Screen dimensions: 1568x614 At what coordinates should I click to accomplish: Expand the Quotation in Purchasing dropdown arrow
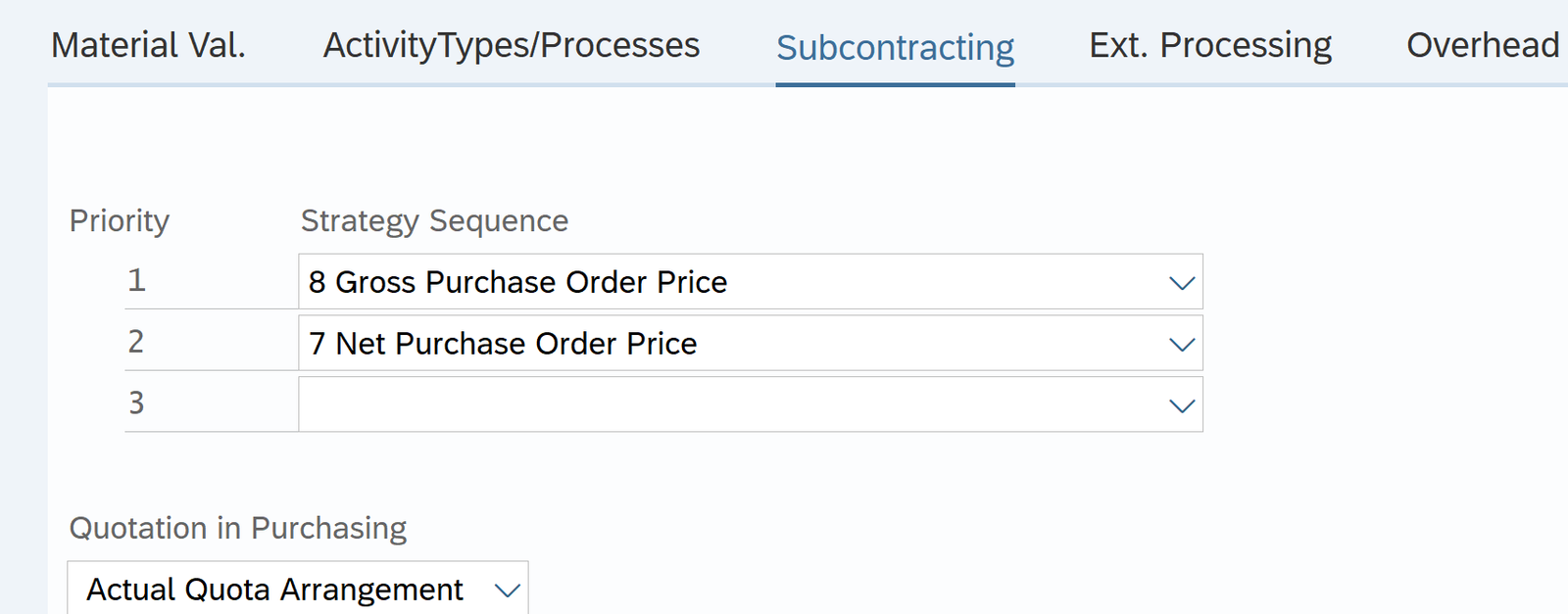tap(507, 590)
